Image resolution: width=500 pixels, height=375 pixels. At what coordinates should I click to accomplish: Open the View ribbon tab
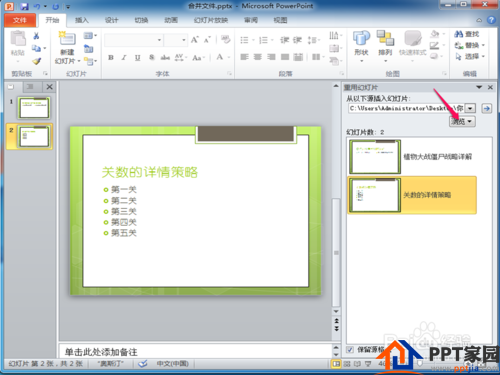pyautogui.click(x=280, y=20)
